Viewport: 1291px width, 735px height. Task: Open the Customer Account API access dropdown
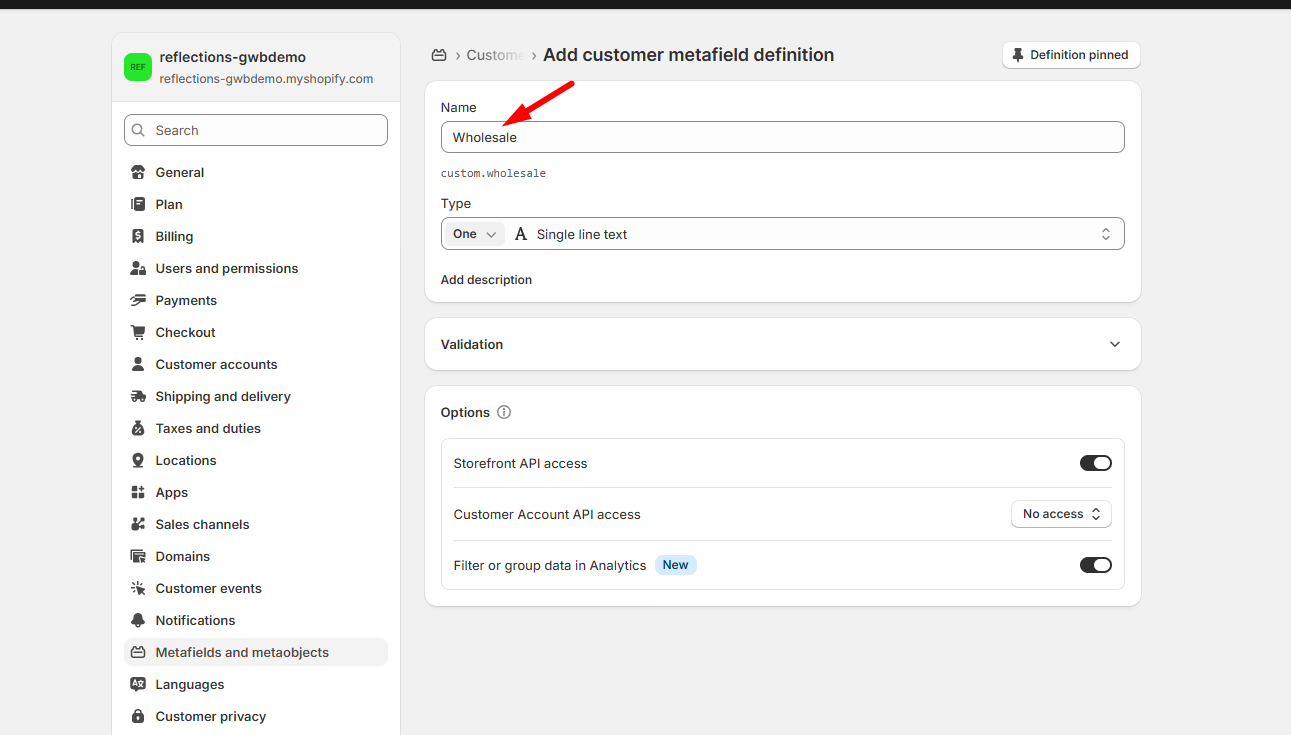(1061, 514)
